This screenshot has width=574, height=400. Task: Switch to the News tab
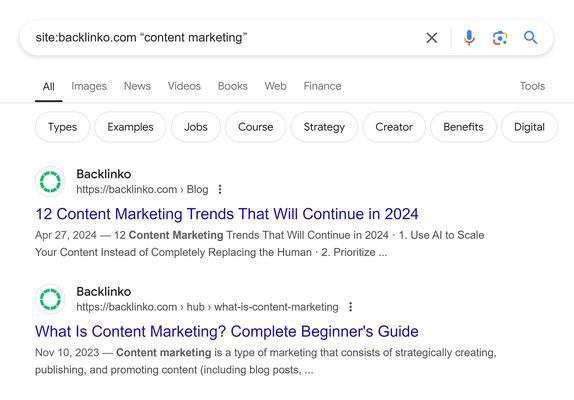pyautogui.click(x=137, y=86)
